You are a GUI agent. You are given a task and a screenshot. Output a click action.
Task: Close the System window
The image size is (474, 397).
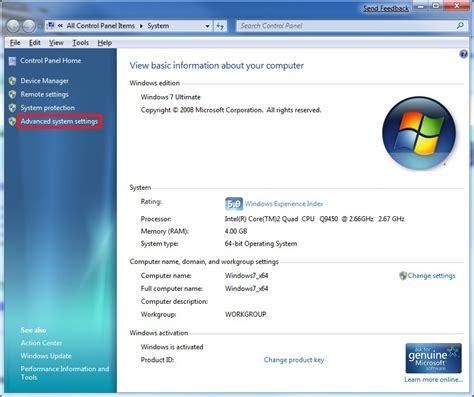(x=457, y=7)
